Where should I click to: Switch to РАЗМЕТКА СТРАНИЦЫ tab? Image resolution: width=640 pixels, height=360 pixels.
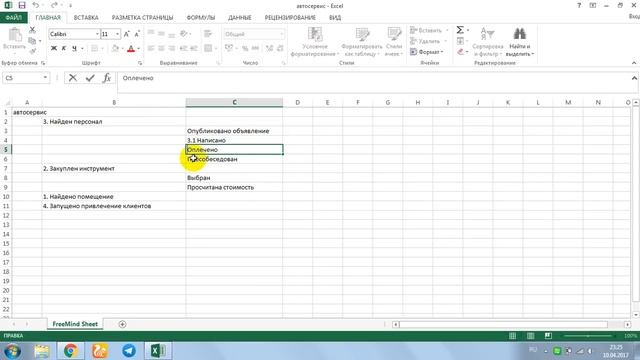142,18
